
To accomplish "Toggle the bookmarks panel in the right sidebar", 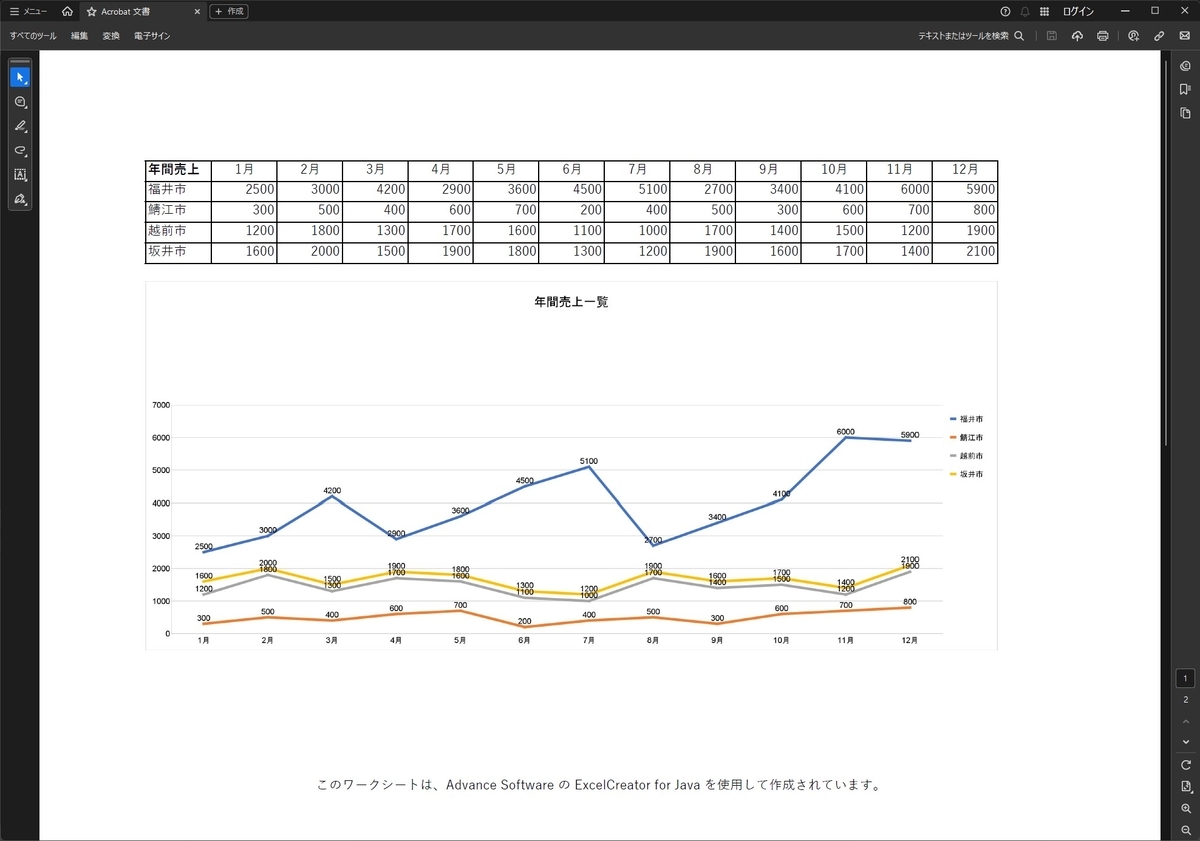I will pos(1185,89).
